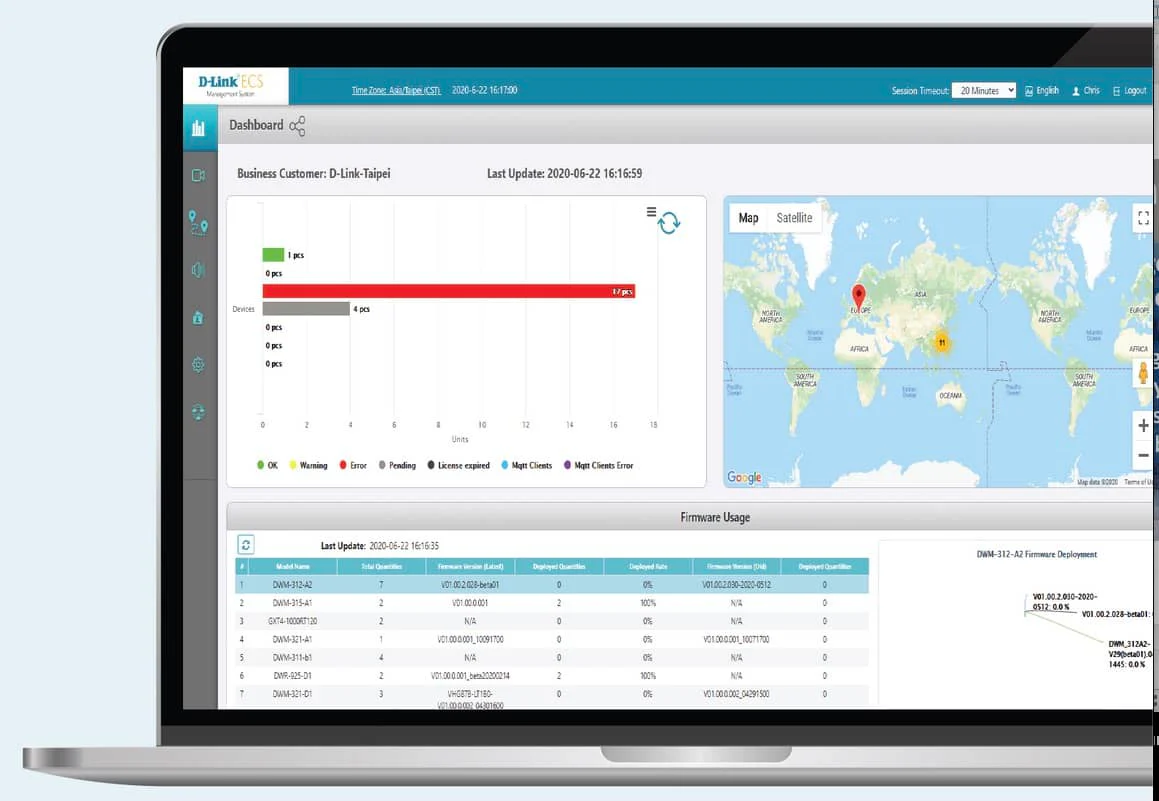
Task: Click the green 1 pcs OK bar
Action: click(273, 255)
